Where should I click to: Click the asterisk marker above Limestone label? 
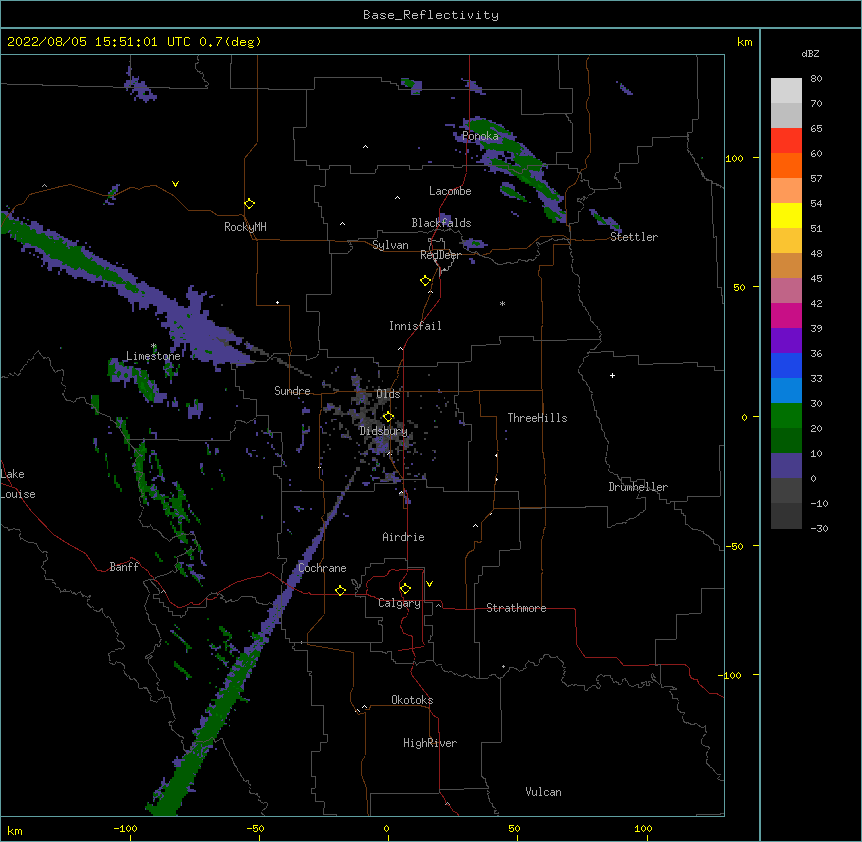153,346
